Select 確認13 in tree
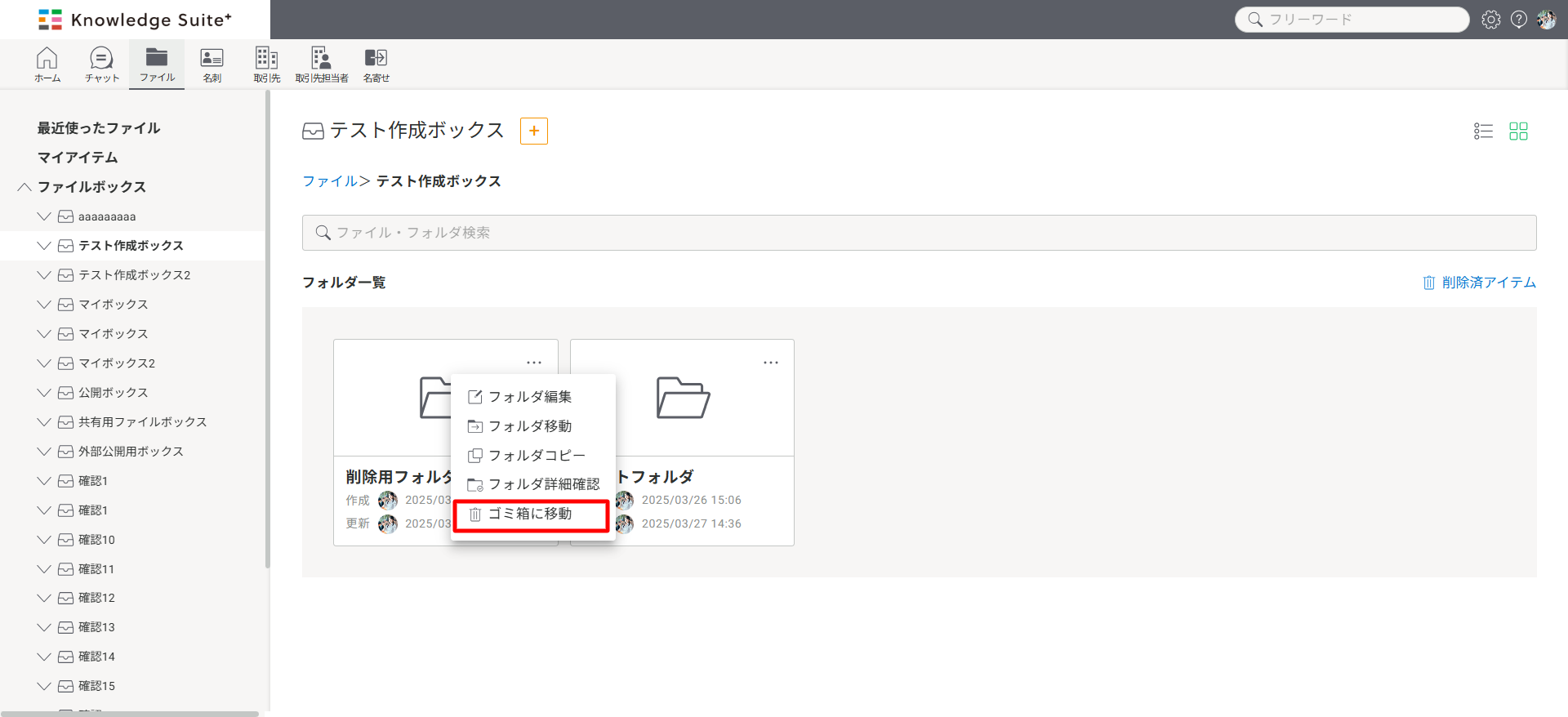The height and width of the screenshot is (717, 1568). coord(96,628)
